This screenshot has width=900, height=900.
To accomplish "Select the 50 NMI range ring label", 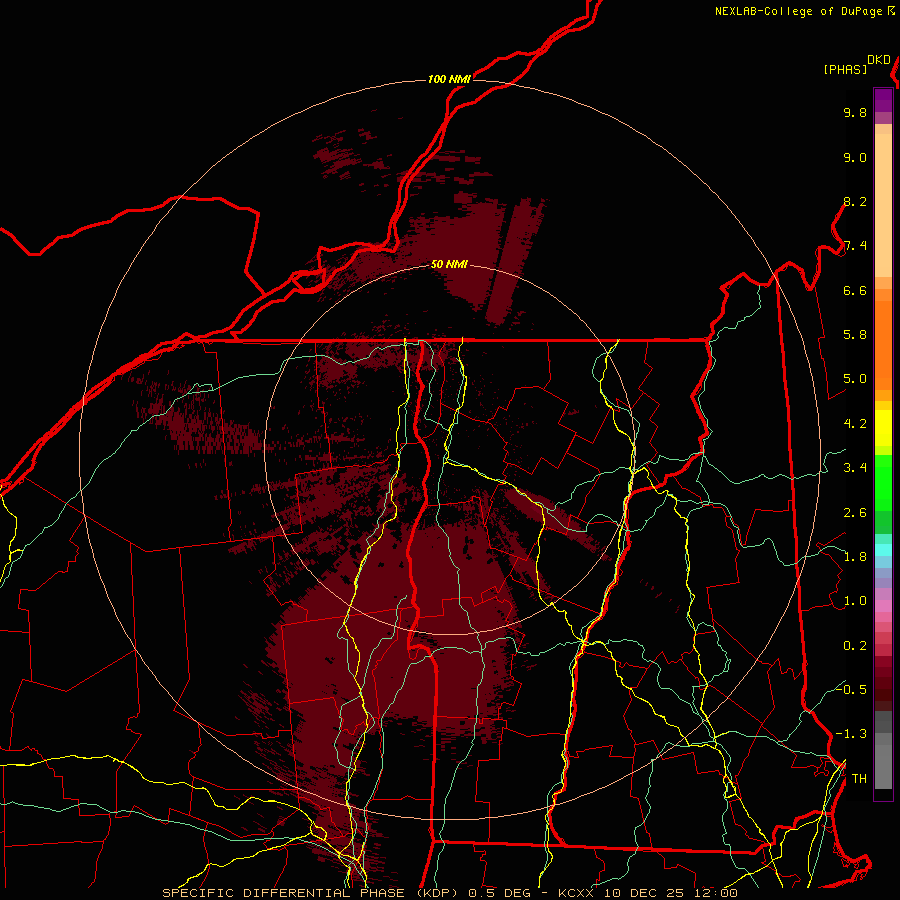I will point(449,264).
